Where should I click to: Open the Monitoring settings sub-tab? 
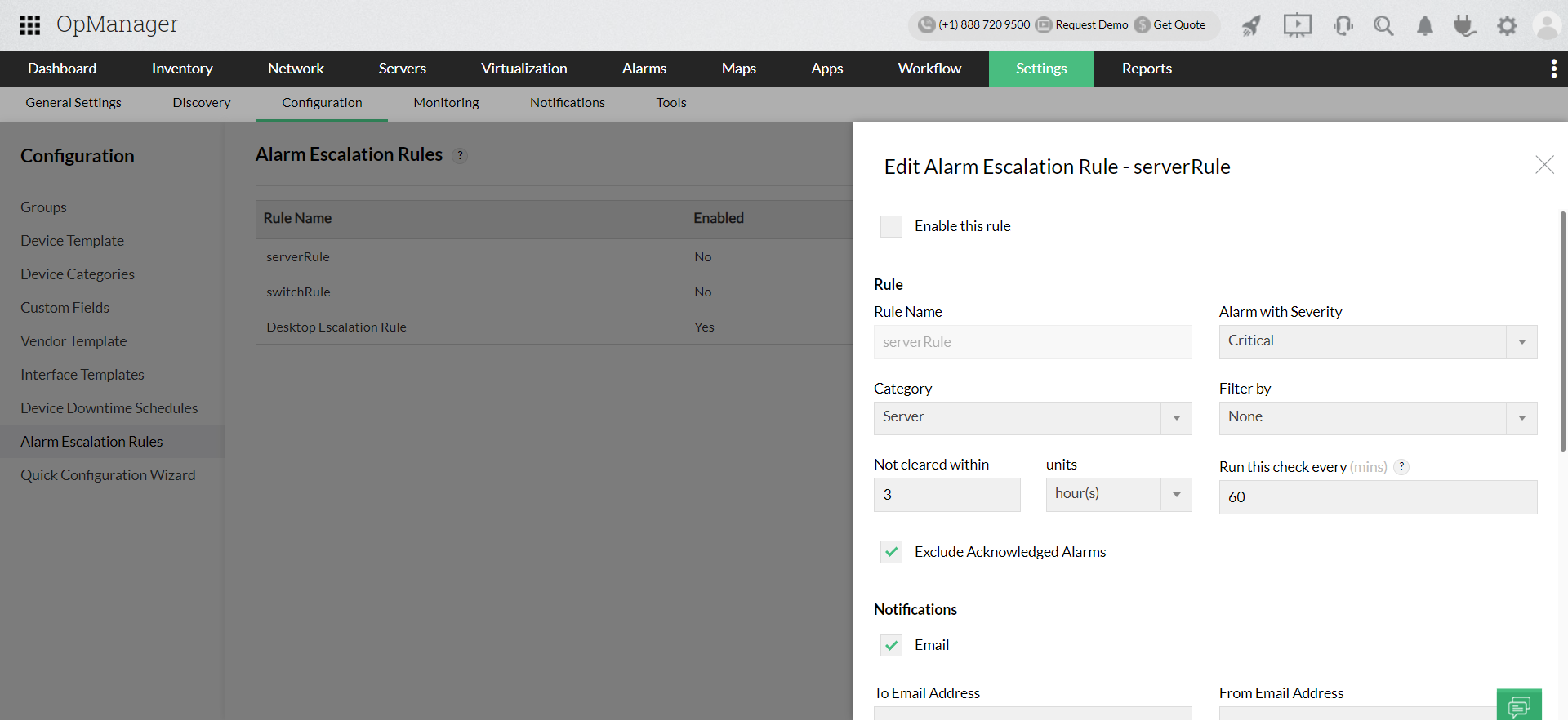tap(446, 103)
